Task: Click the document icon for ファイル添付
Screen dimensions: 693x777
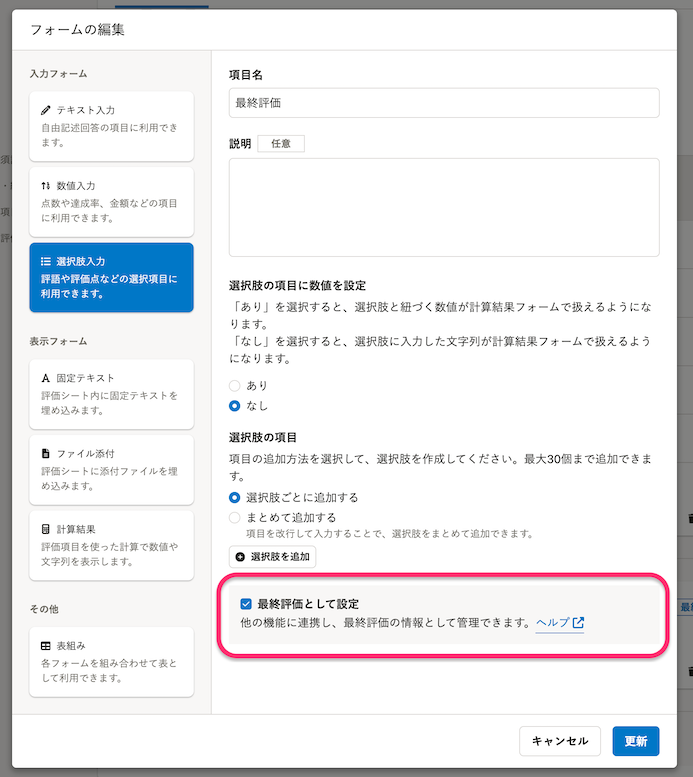Action: click(46, 453)
